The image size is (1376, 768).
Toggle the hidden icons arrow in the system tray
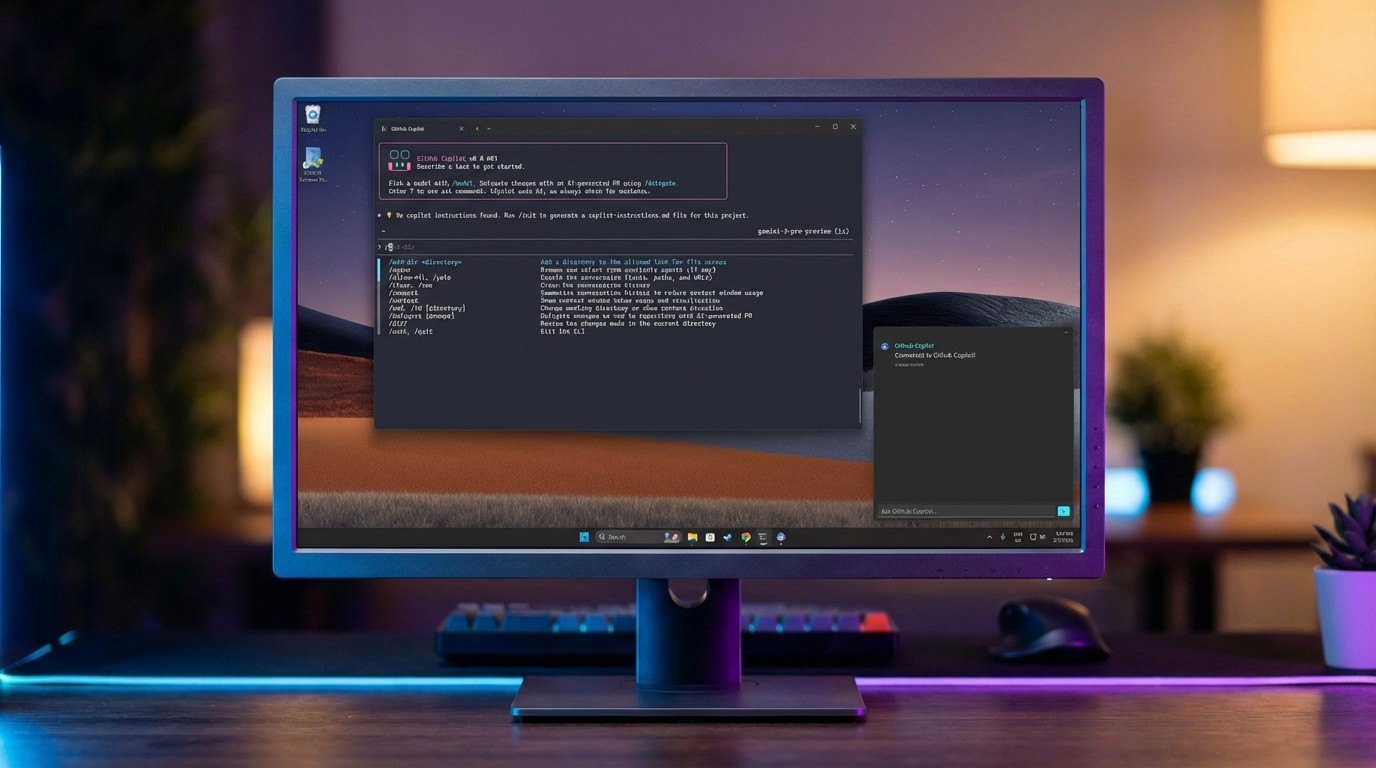[989, 537]
